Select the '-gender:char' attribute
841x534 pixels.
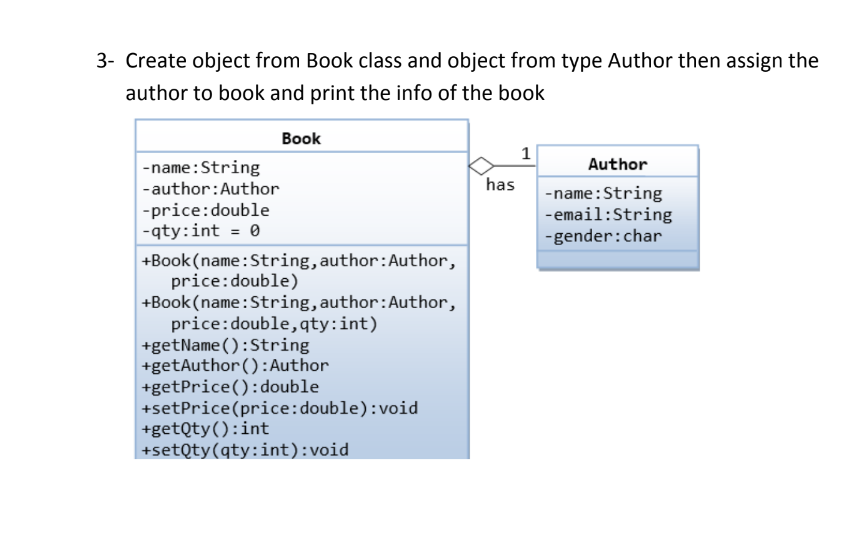coord(603,236)
